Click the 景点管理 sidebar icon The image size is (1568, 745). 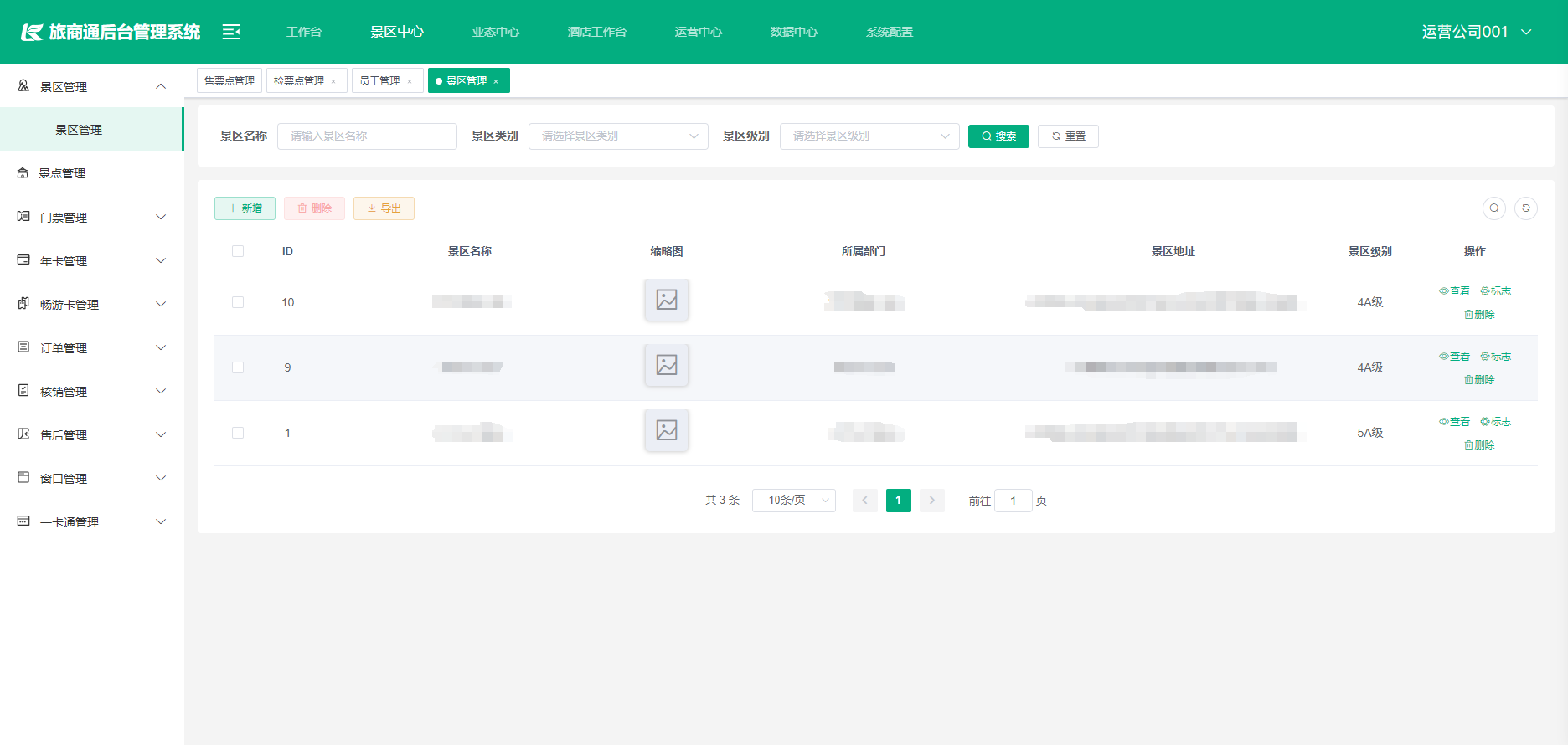(23, 173)
